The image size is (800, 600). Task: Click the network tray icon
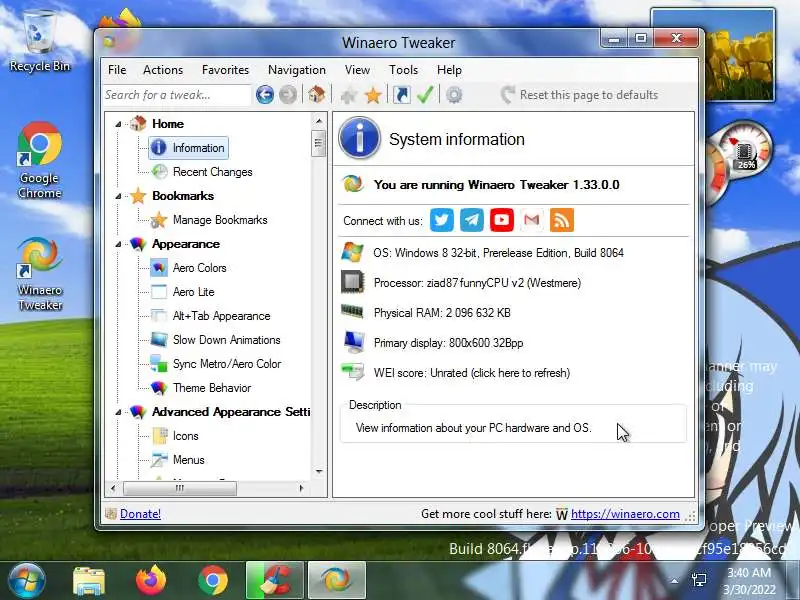[699, 580]
